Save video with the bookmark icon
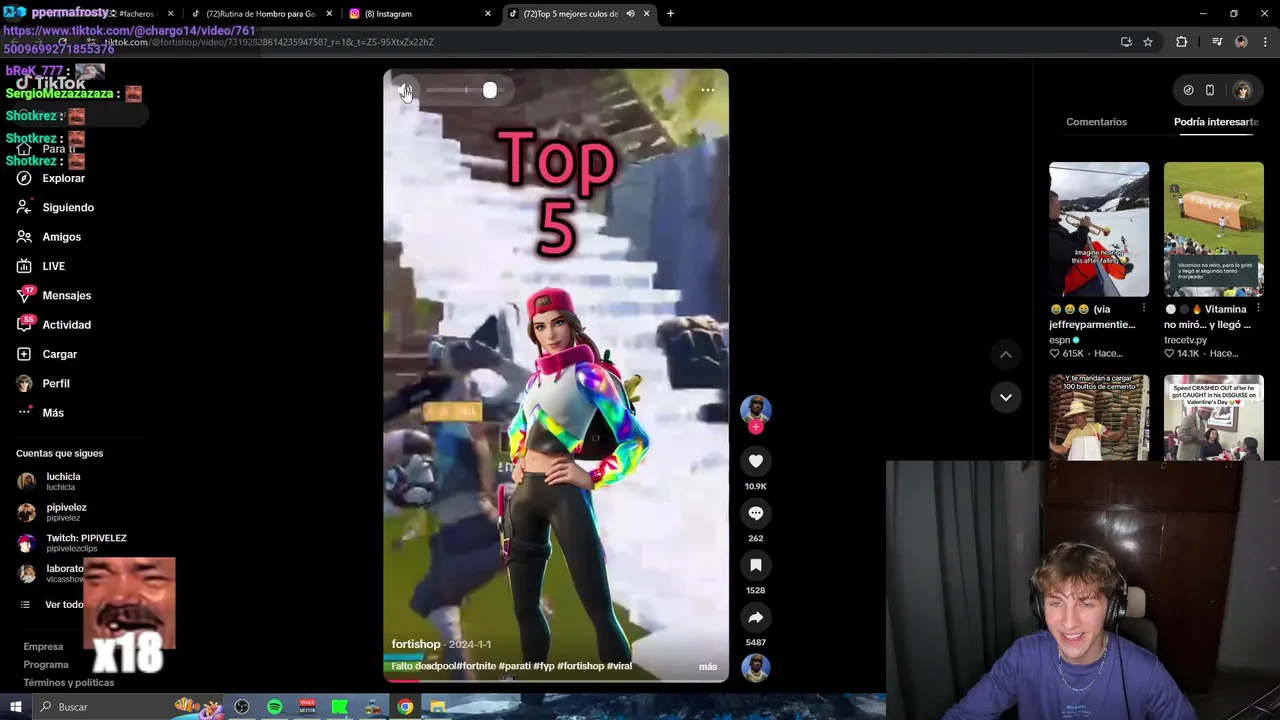The width and height of the screenshot is (1280, 720). 756,565
